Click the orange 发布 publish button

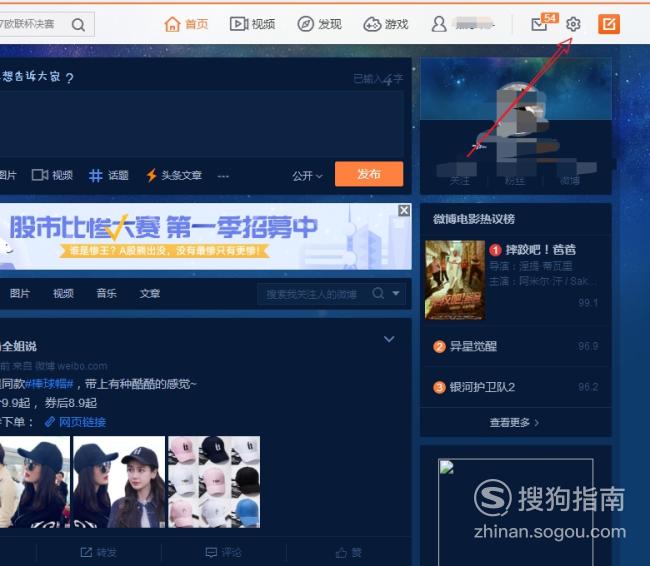tap(369, 174)
